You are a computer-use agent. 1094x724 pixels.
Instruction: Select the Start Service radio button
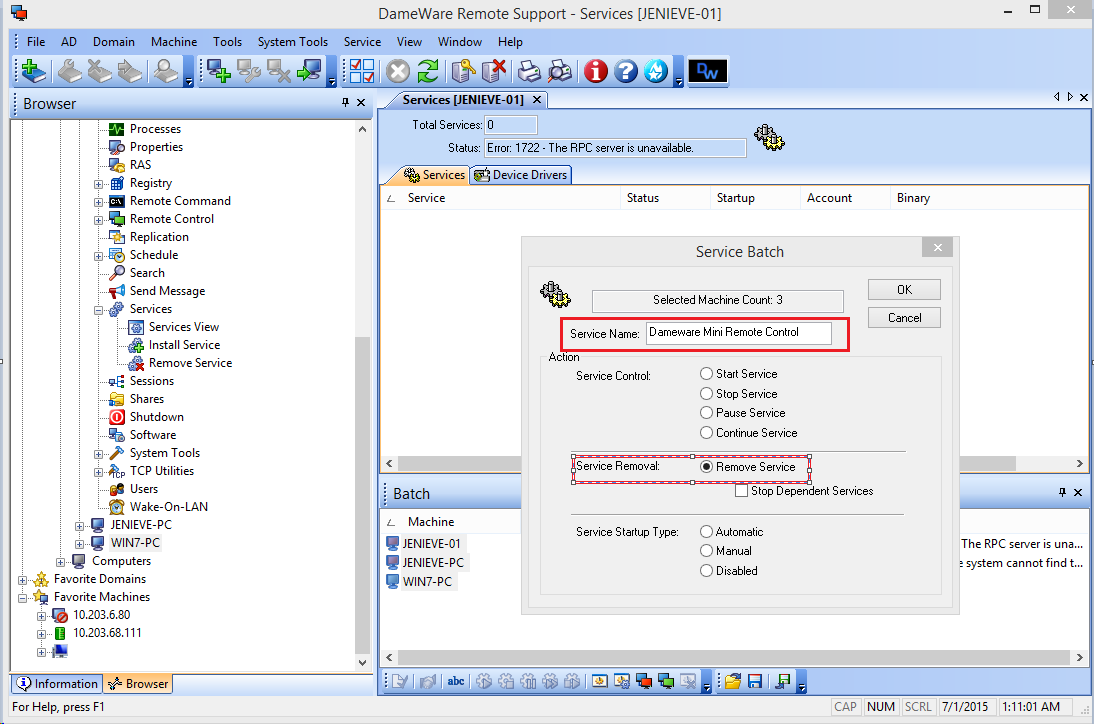click(x=707, y=374)
